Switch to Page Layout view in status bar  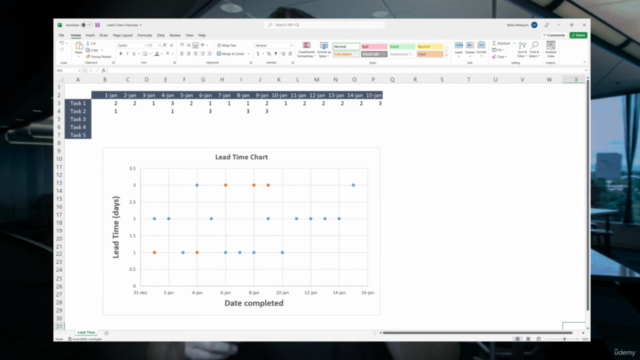pyautogui.click(x=528, y=339)
